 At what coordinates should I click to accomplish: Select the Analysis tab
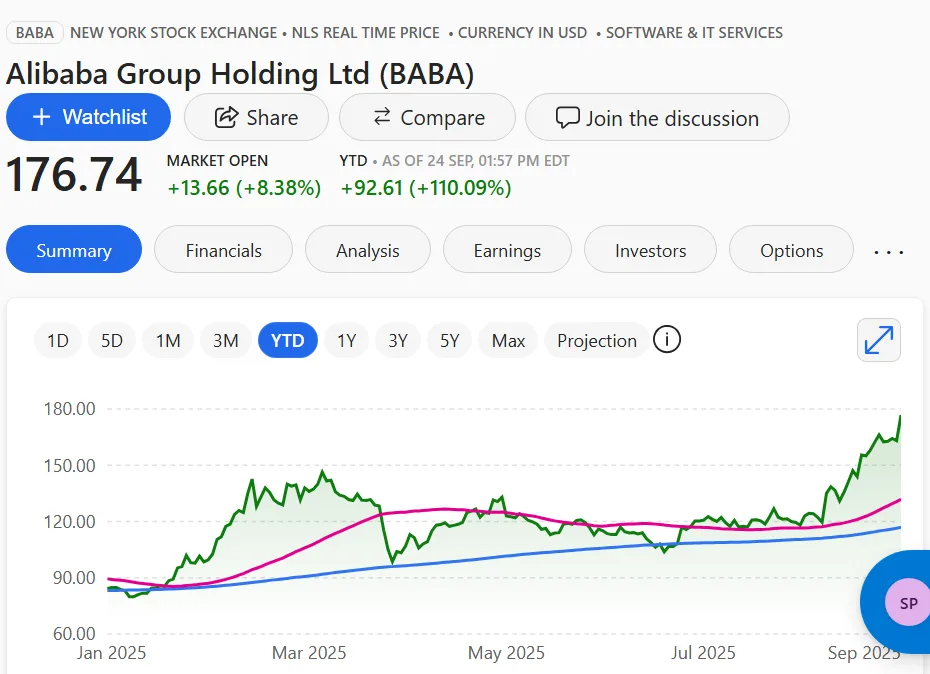(367, 249)
